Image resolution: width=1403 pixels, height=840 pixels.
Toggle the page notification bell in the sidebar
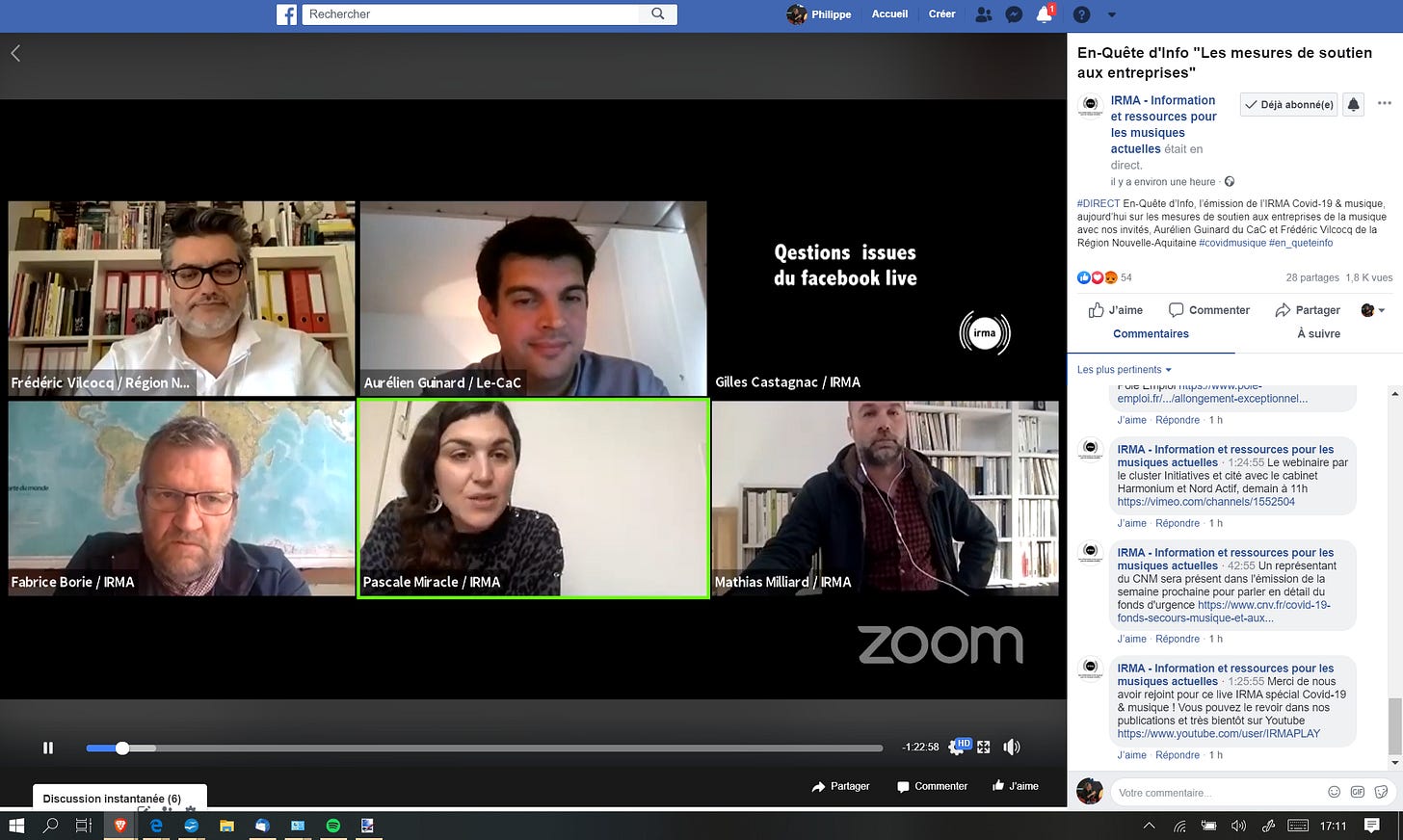coord(1353,105)
